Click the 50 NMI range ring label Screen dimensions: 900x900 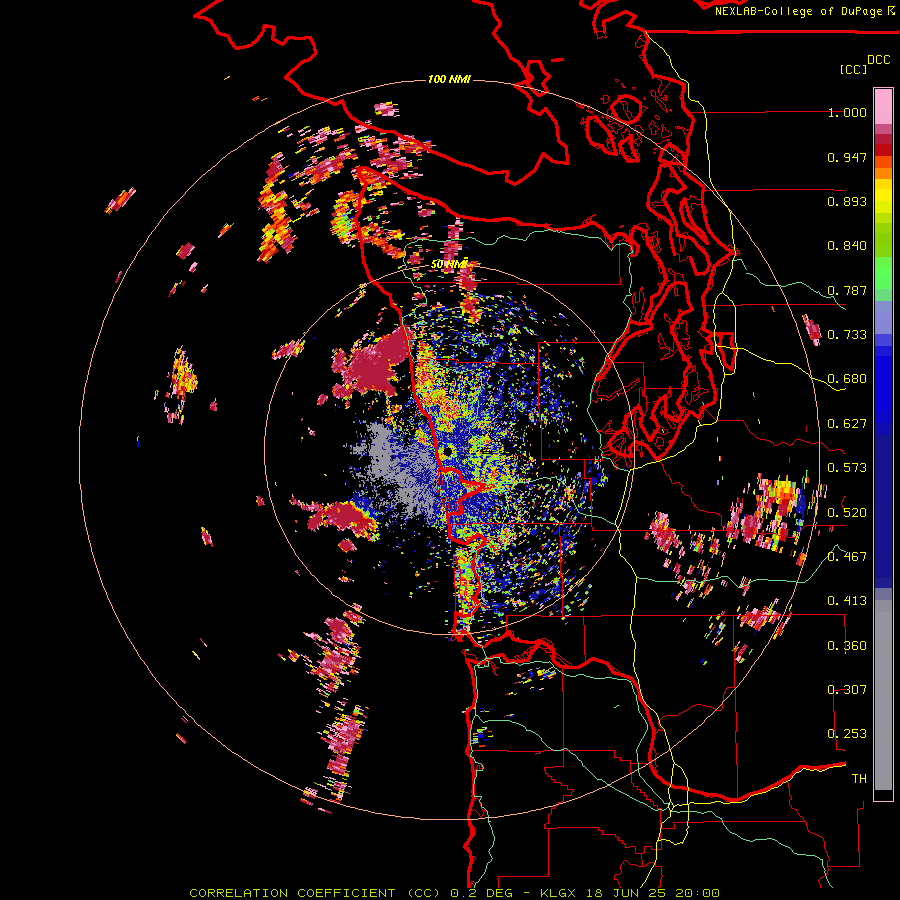click(449, 264)
